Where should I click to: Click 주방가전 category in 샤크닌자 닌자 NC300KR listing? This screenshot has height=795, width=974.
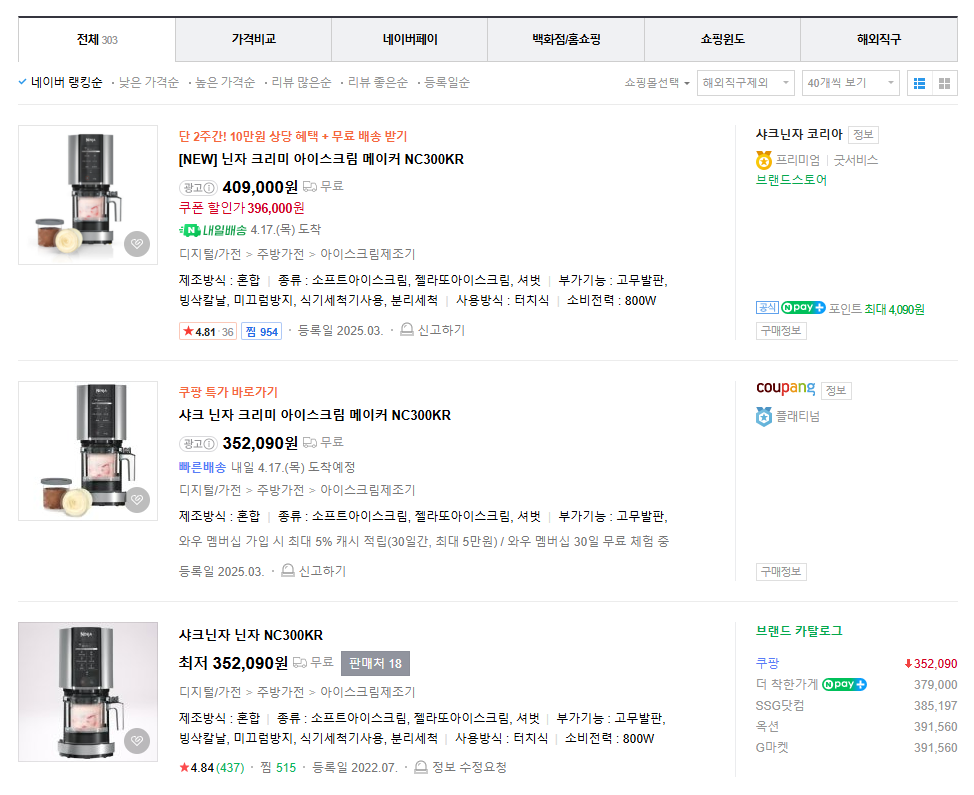click(281, 692)
